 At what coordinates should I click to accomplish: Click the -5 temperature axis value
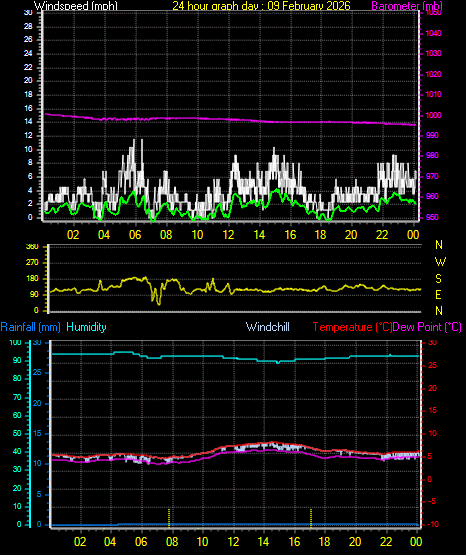coord(432,502)
